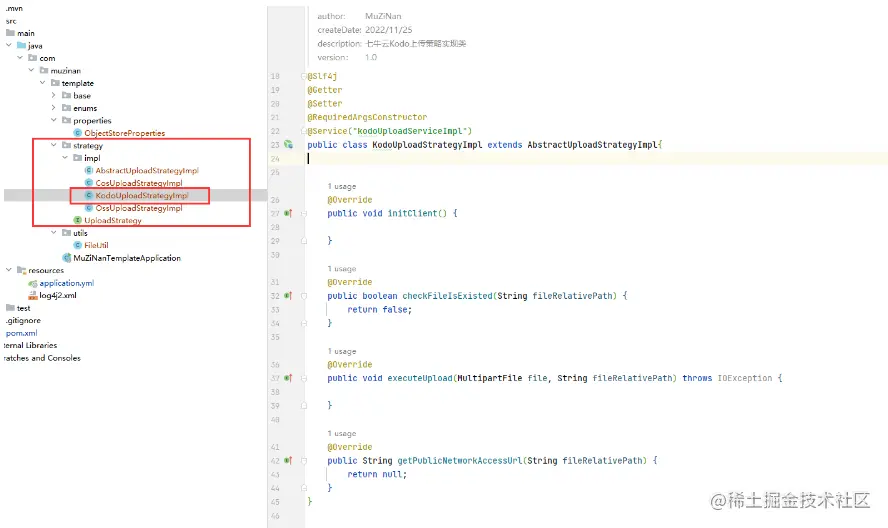Click override gutter icon at checkFileIsExisted

[288, 296]
